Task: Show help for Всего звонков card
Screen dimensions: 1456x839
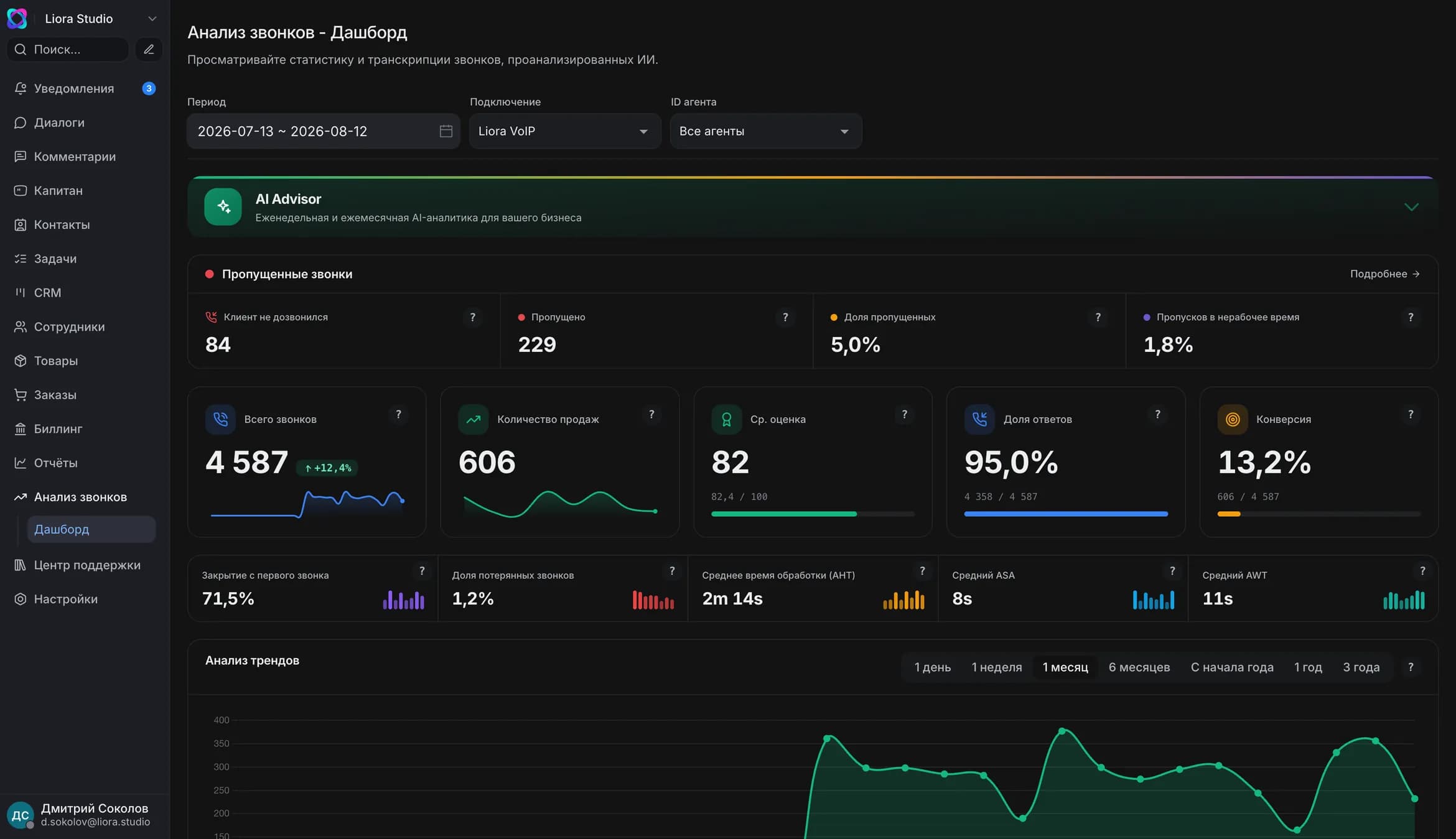Action: tap(399, 414)
